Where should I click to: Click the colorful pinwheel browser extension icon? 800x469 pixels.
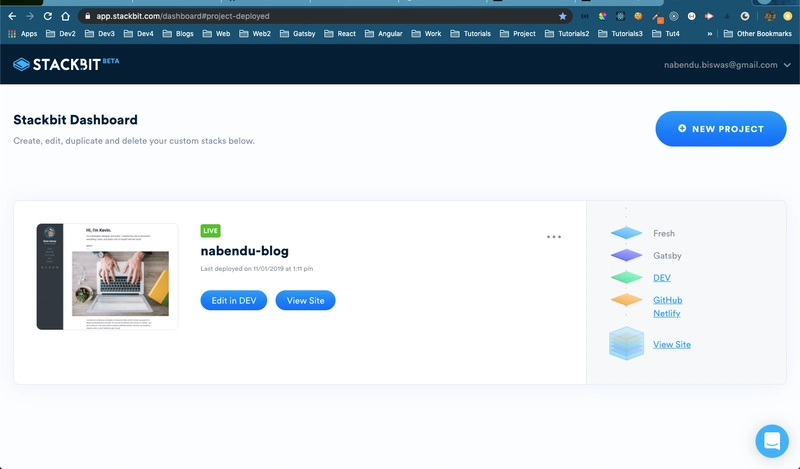coord(603,16)
